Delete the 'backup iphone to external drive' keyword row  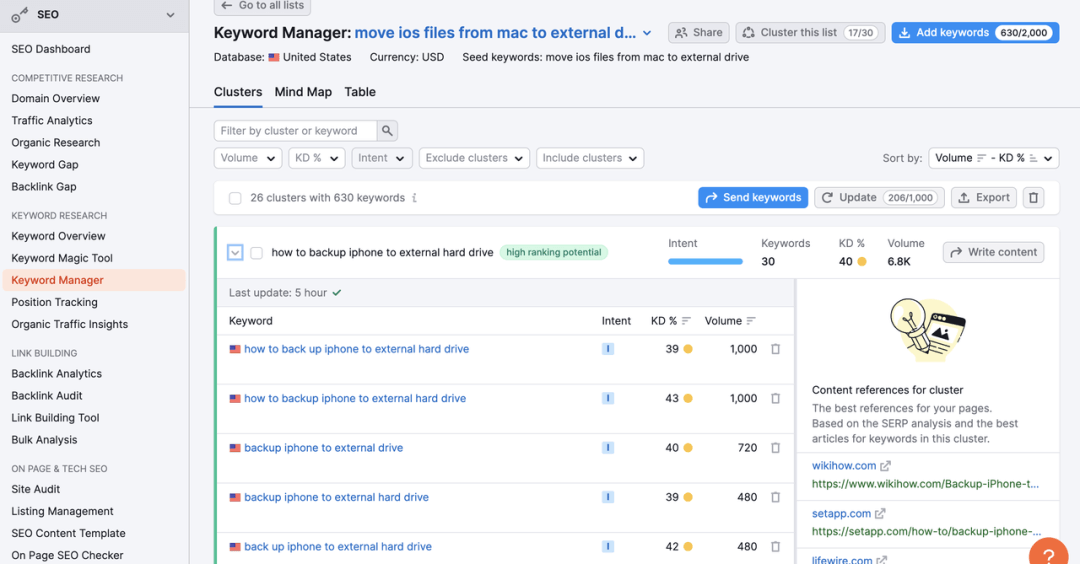tap(775, 448)
